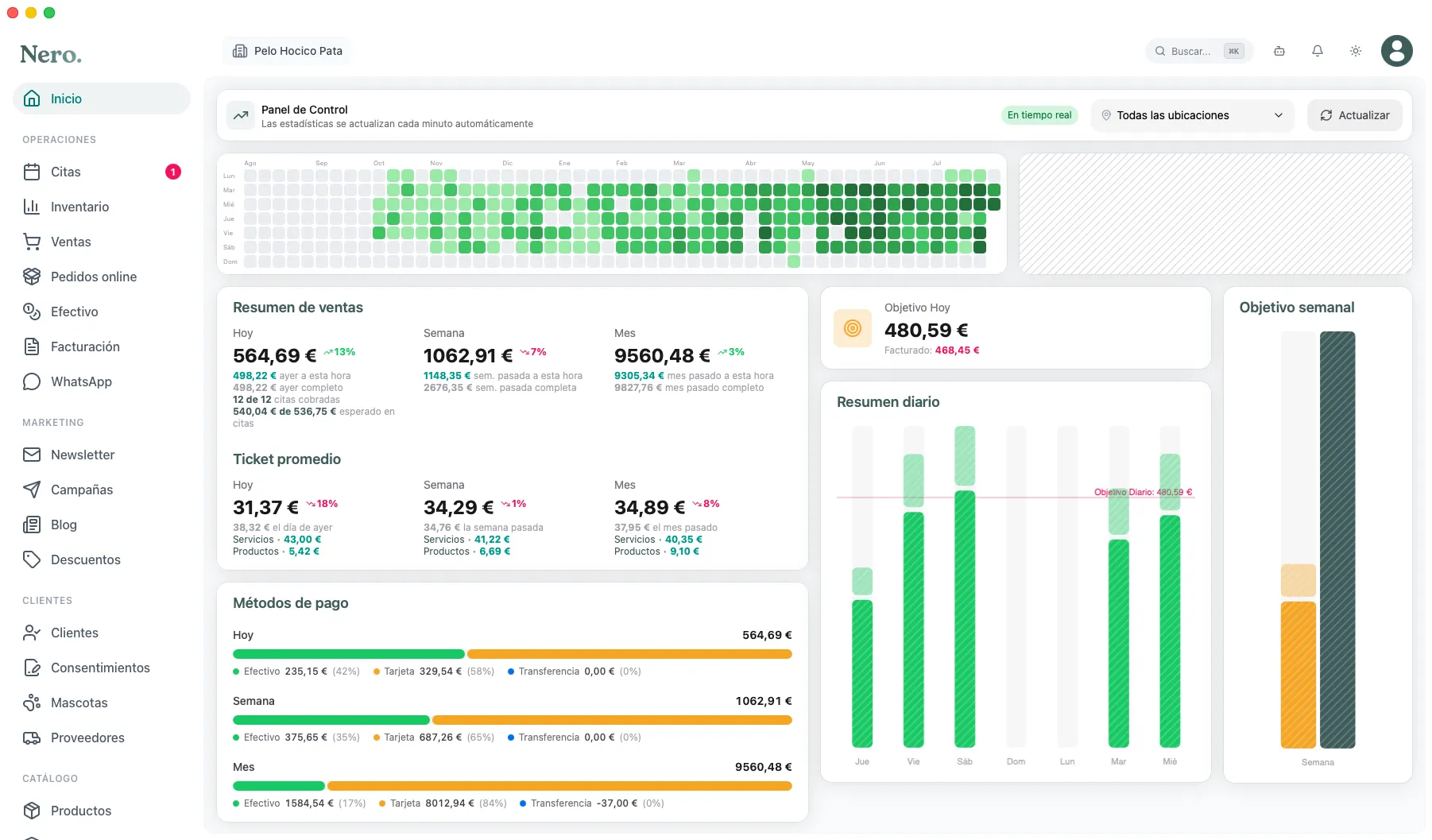Click the Proveedores truck icon
Screen dimensions: 1432x840
32,737
